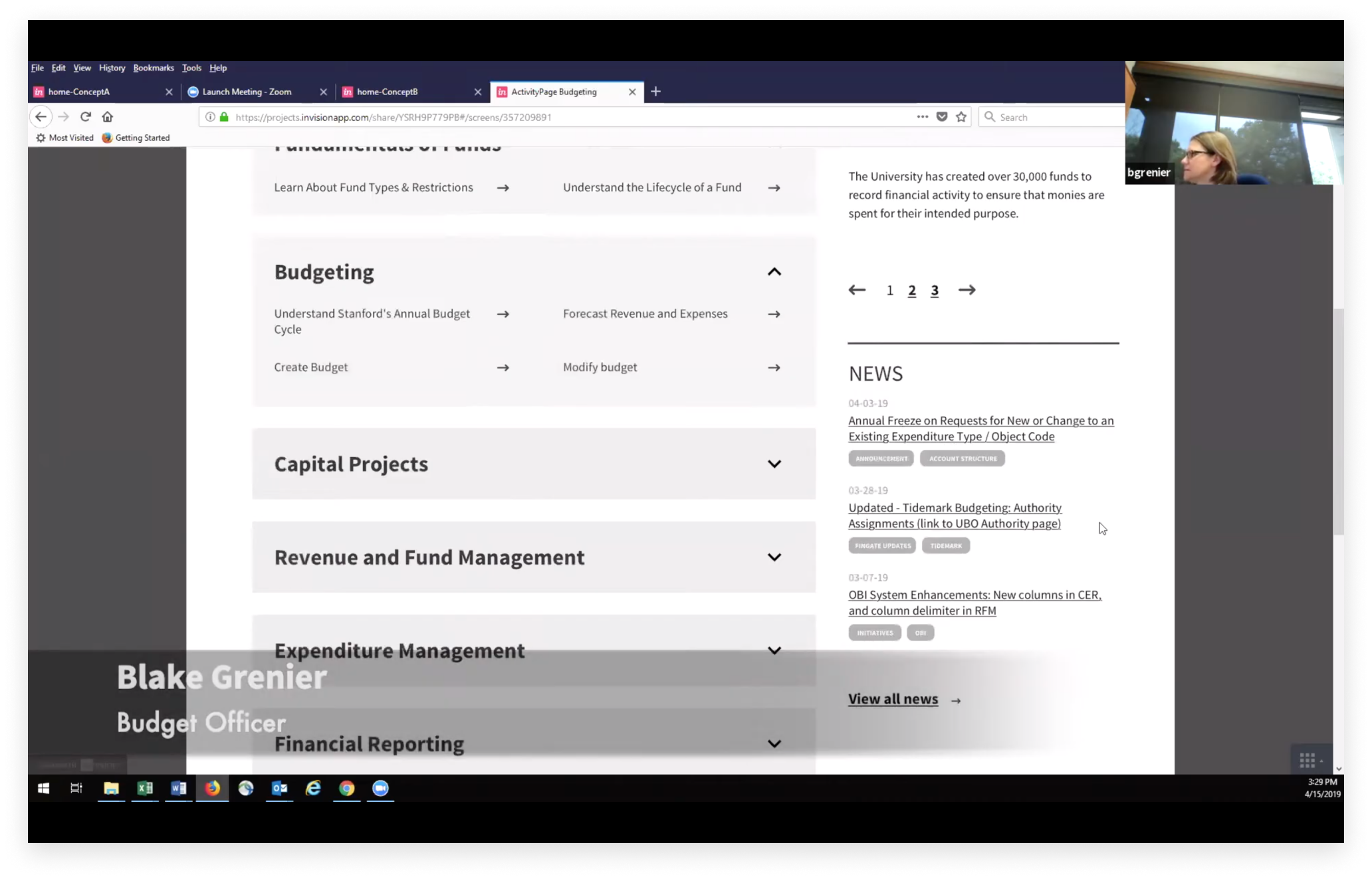The image size is (1372, 879).
Task: Click the View all news link
Action: coord(893,699)
